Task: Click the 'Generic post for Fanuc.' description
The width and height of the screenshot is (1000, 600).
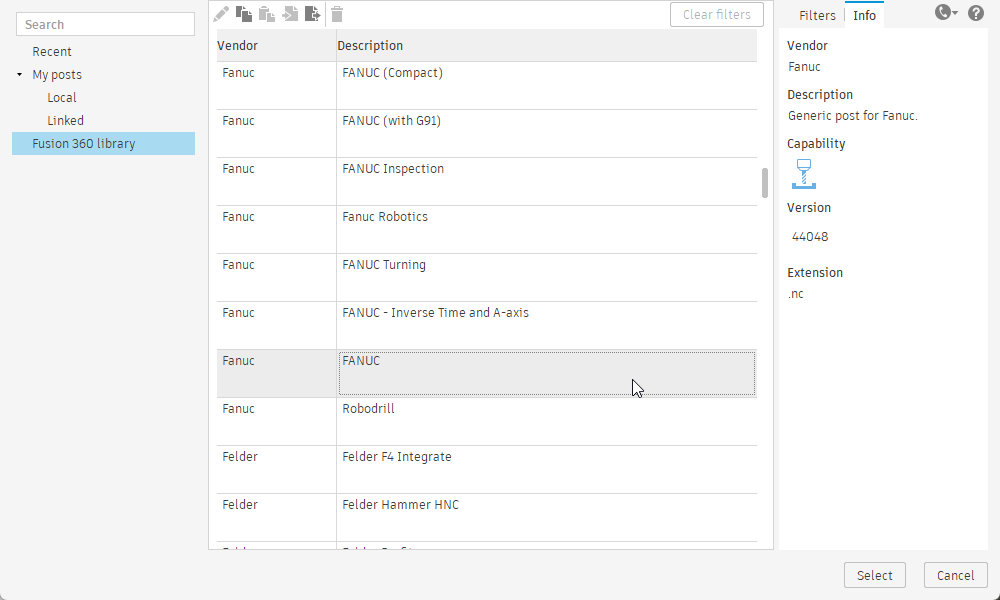Action: (853, 115)
